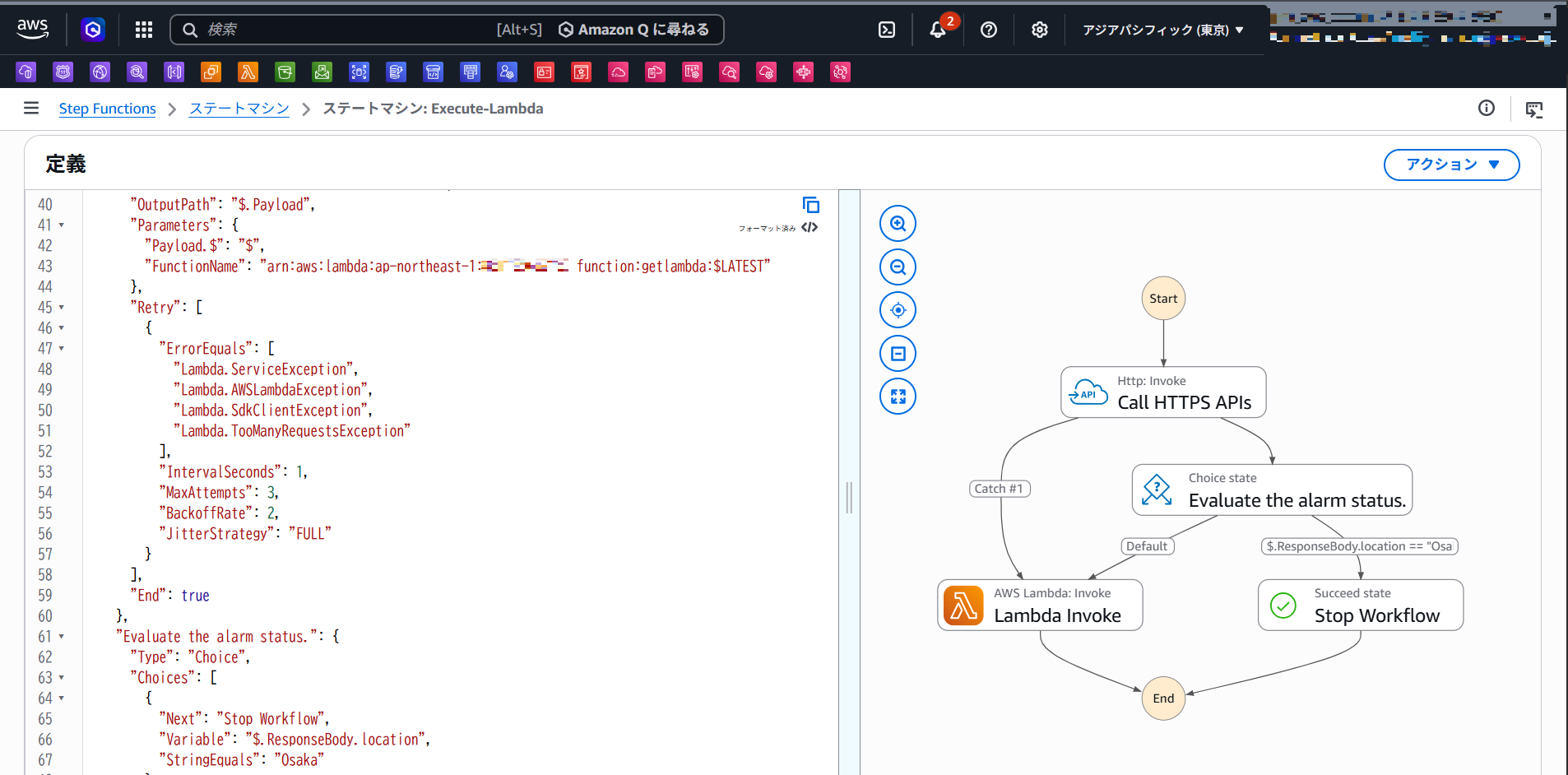Ask Amazon Q from the search bar
Viewport: 1568px width, 775px height.
click(633, 30)
